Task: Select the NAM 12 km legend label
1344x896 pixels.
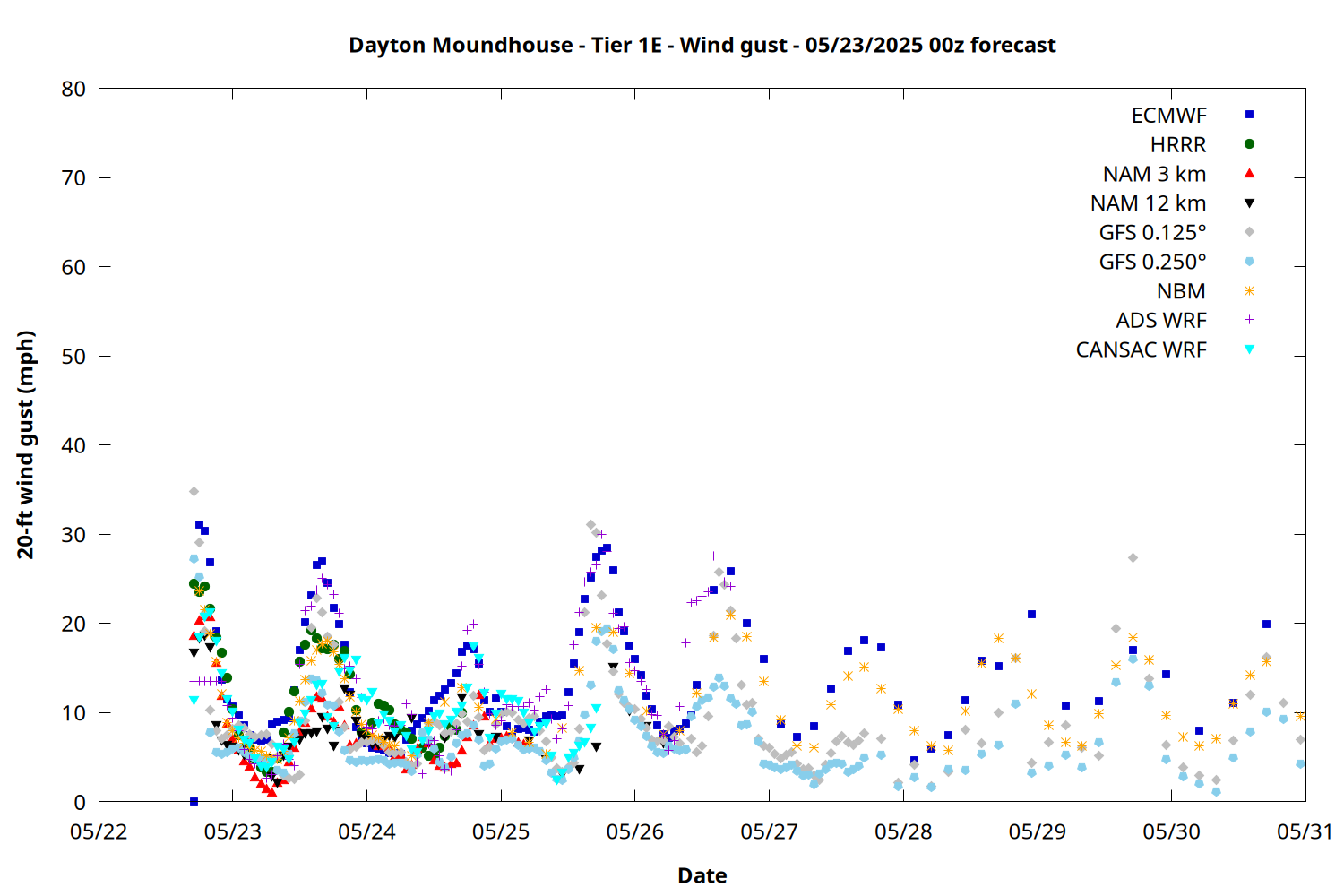Action: point(1148,203)
